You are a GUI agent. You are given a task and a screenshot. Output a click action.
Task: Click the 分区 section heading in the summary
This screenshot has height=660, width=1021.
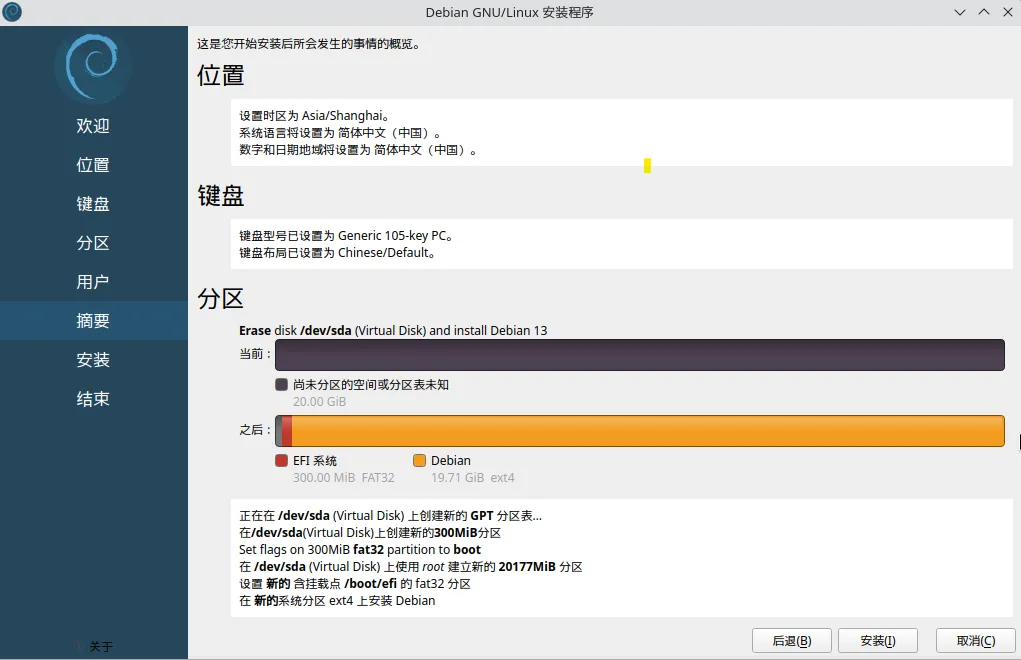221,299
